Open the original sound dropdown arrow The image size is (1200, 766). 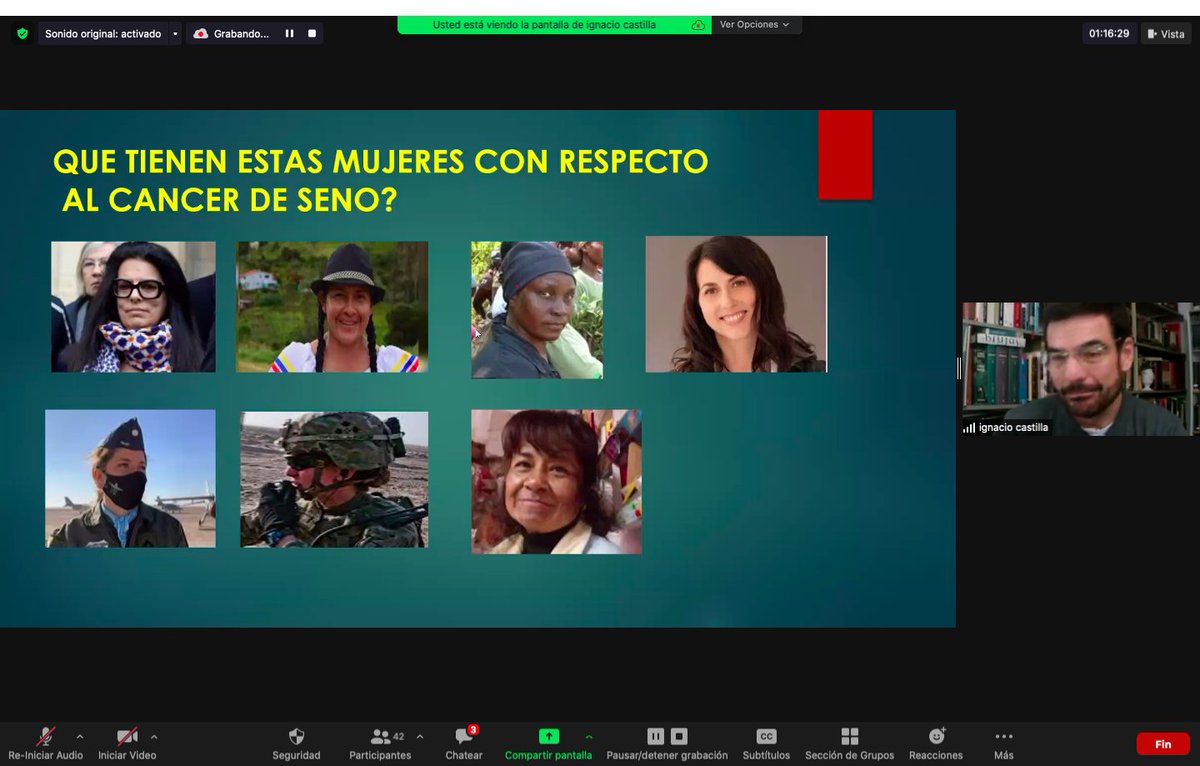pyautogui.click(x=175, y=33)
